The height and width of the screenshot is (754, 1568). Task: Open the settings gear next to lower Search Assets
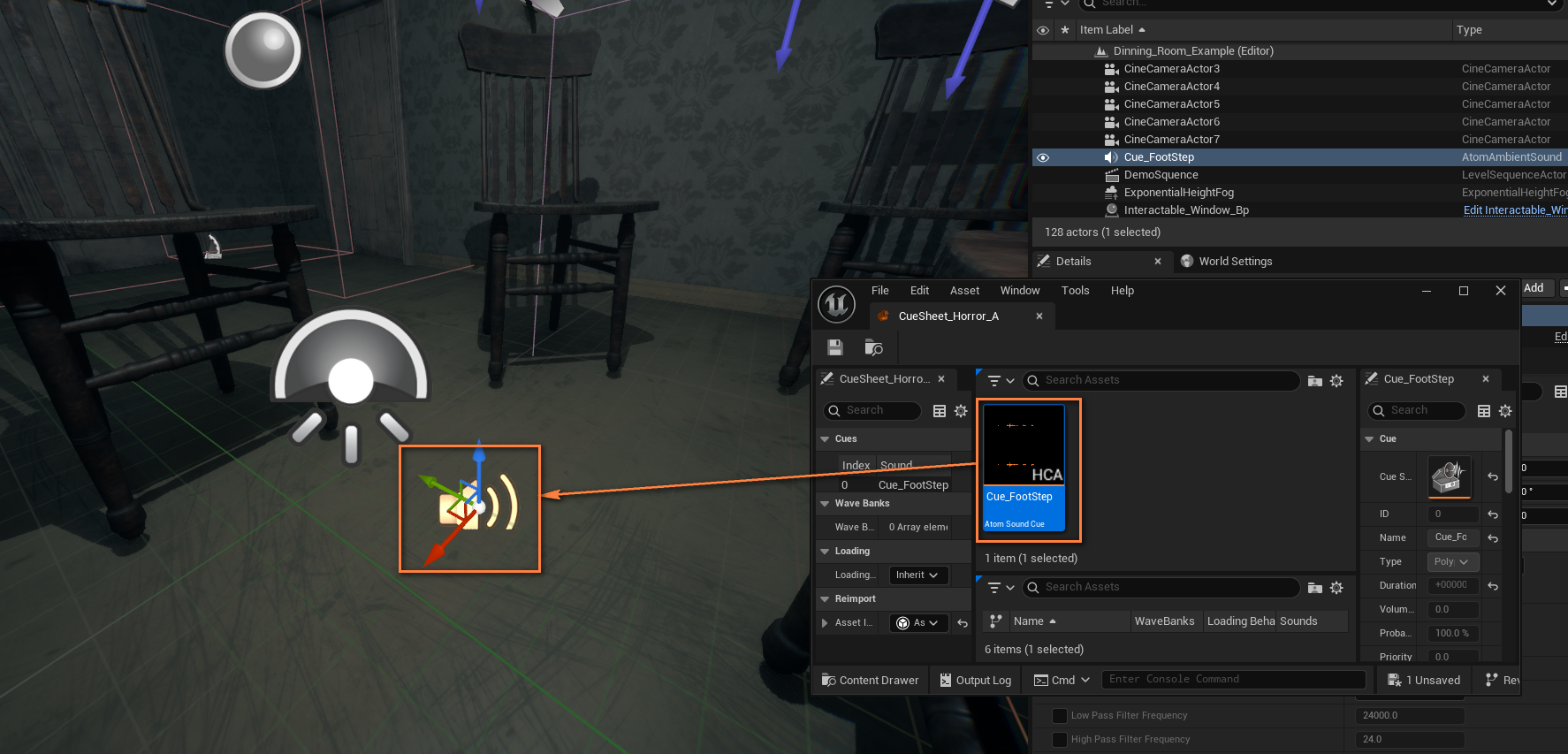(x=1336, y=588)
